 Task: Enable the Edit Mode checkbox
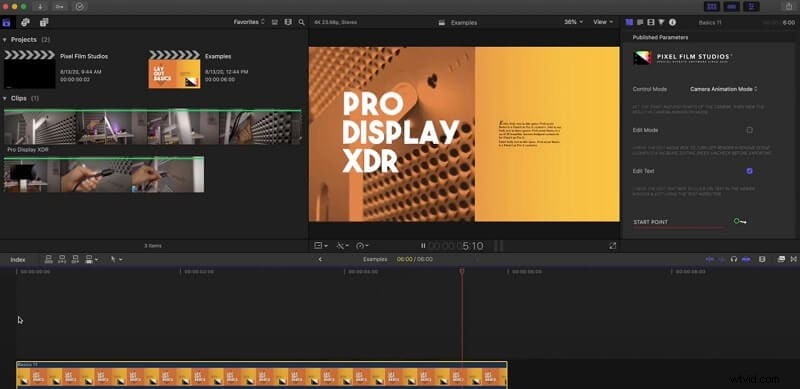[x=749, y=130]
